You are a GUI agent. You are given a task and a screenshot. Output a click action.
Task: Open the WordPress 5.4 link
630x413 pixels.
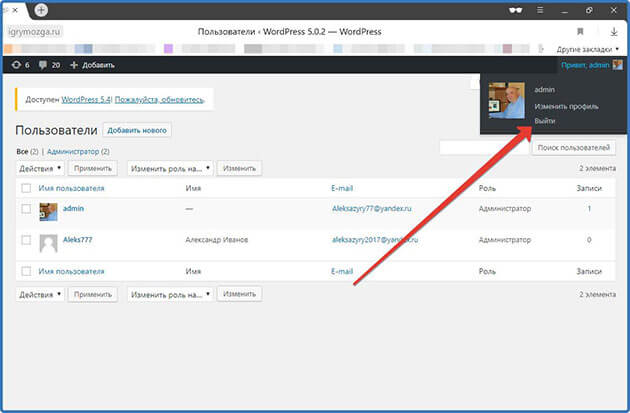[x=86, y=99]
